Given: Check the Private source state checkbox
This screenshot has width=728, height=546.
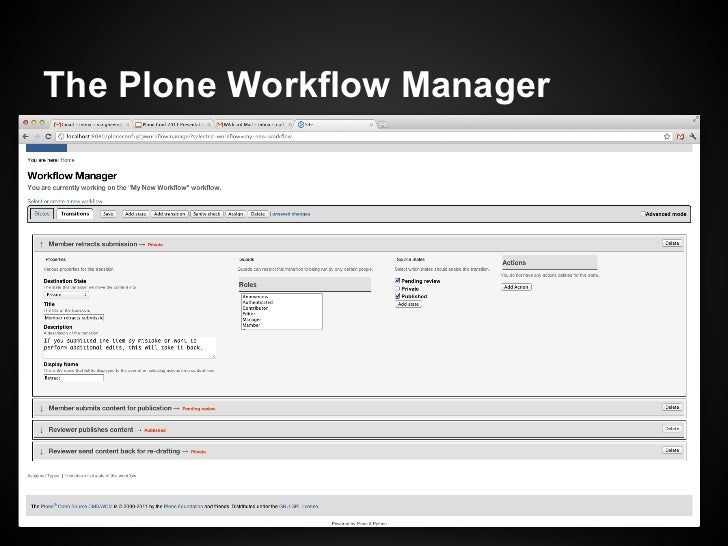Looking at the screenshot, I should click(397, 288).
